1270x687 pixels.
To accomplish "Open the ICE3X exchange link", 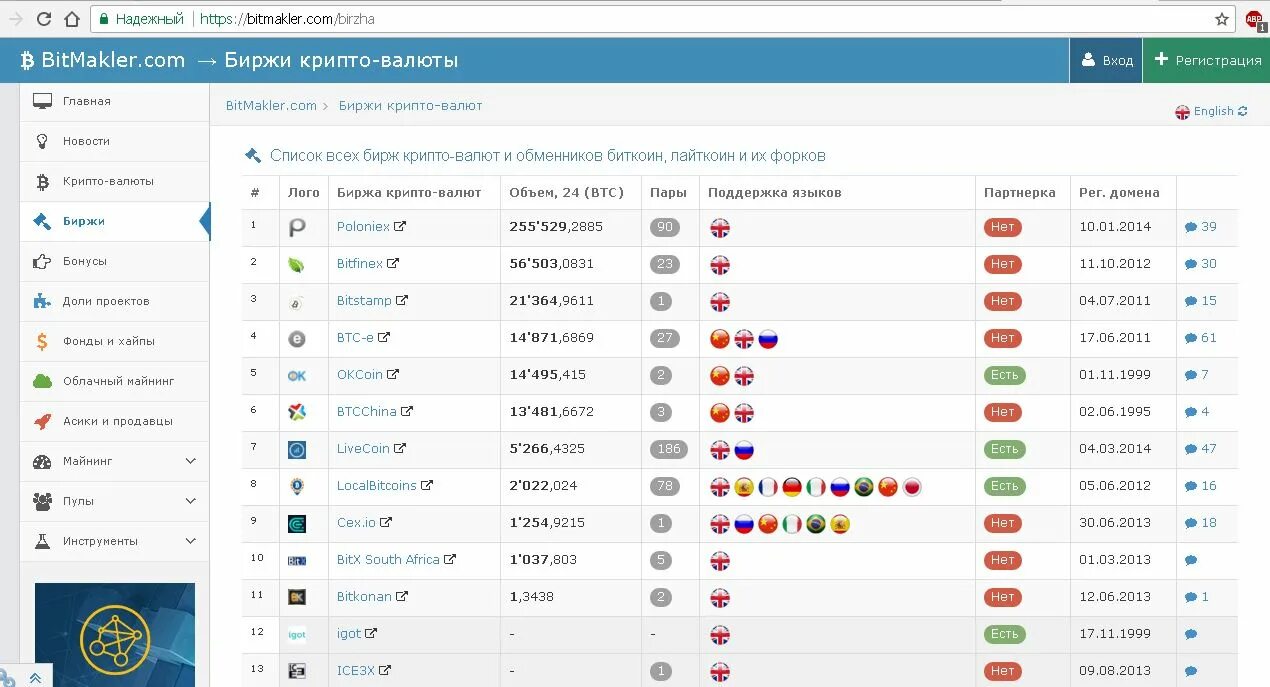I will (355, 671).
